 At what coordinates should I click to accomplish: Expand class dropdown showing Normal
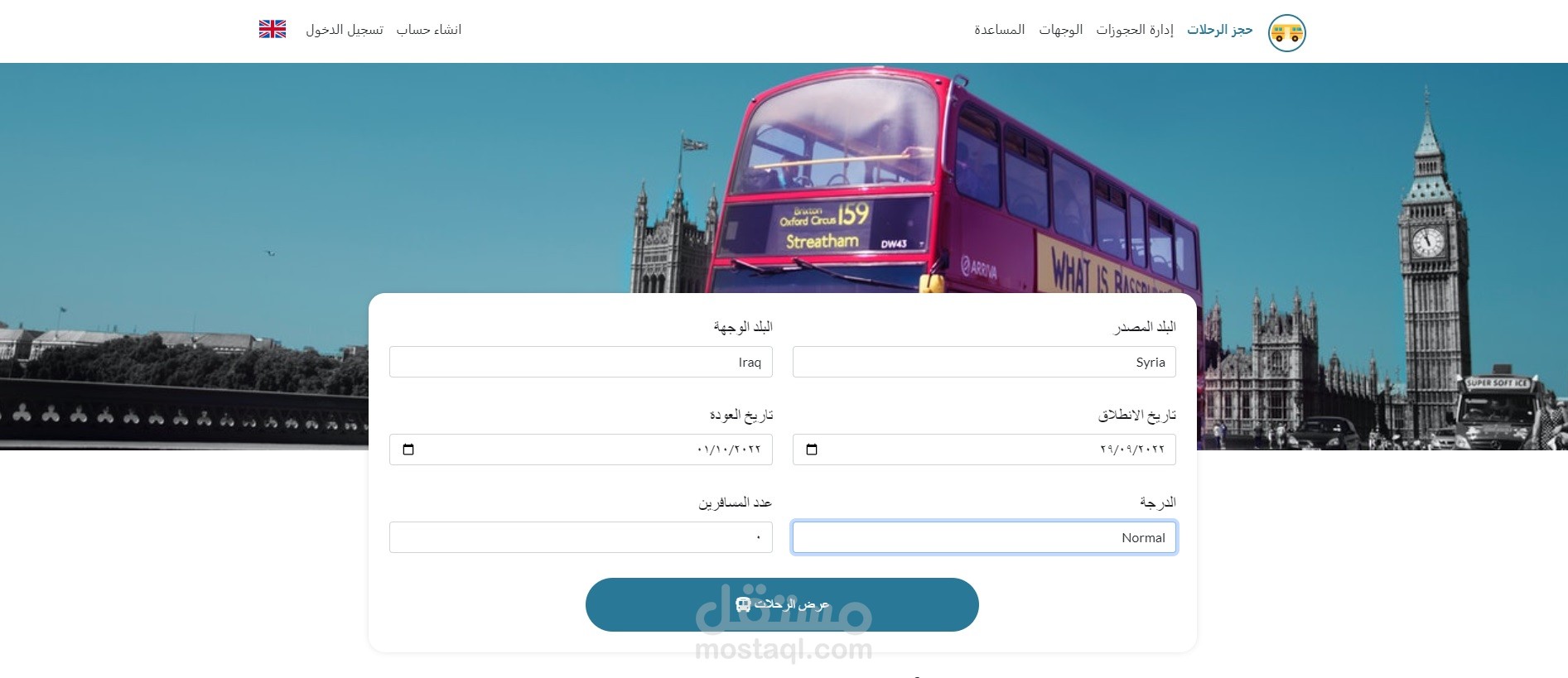(x=984, y=537)
